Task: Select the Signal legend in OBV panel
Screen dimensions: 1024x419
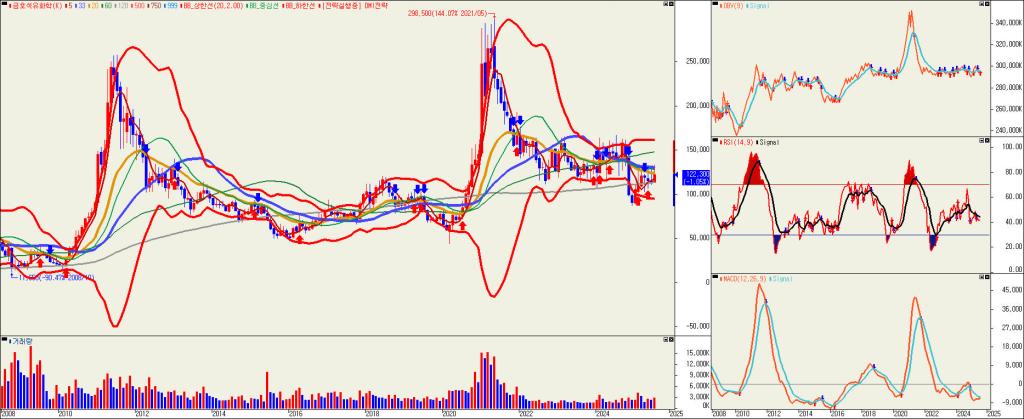Action: pyautogui.click(x=760, y=4)
